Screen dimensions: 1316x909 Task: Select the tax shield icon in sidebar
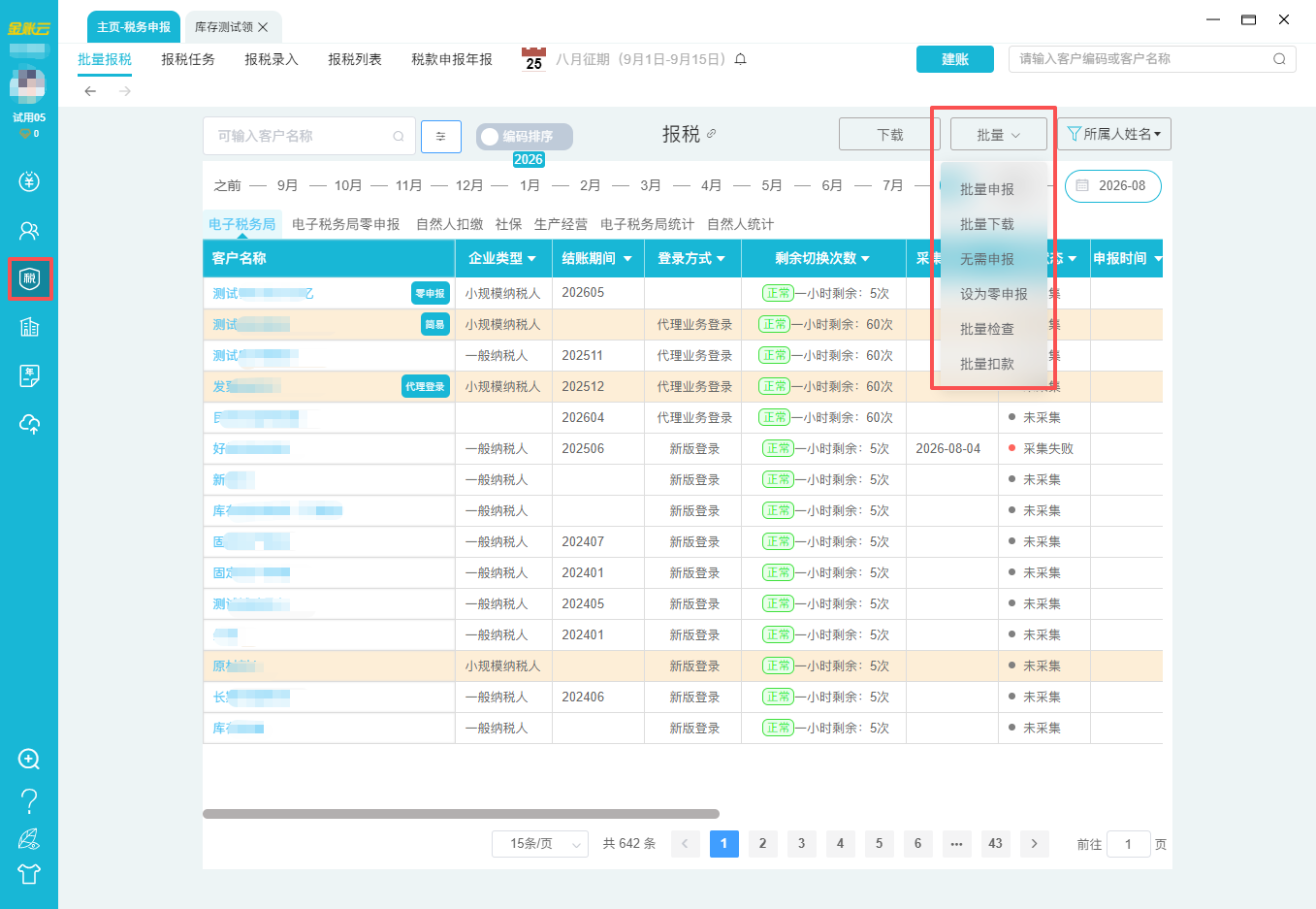click(29, 279)
